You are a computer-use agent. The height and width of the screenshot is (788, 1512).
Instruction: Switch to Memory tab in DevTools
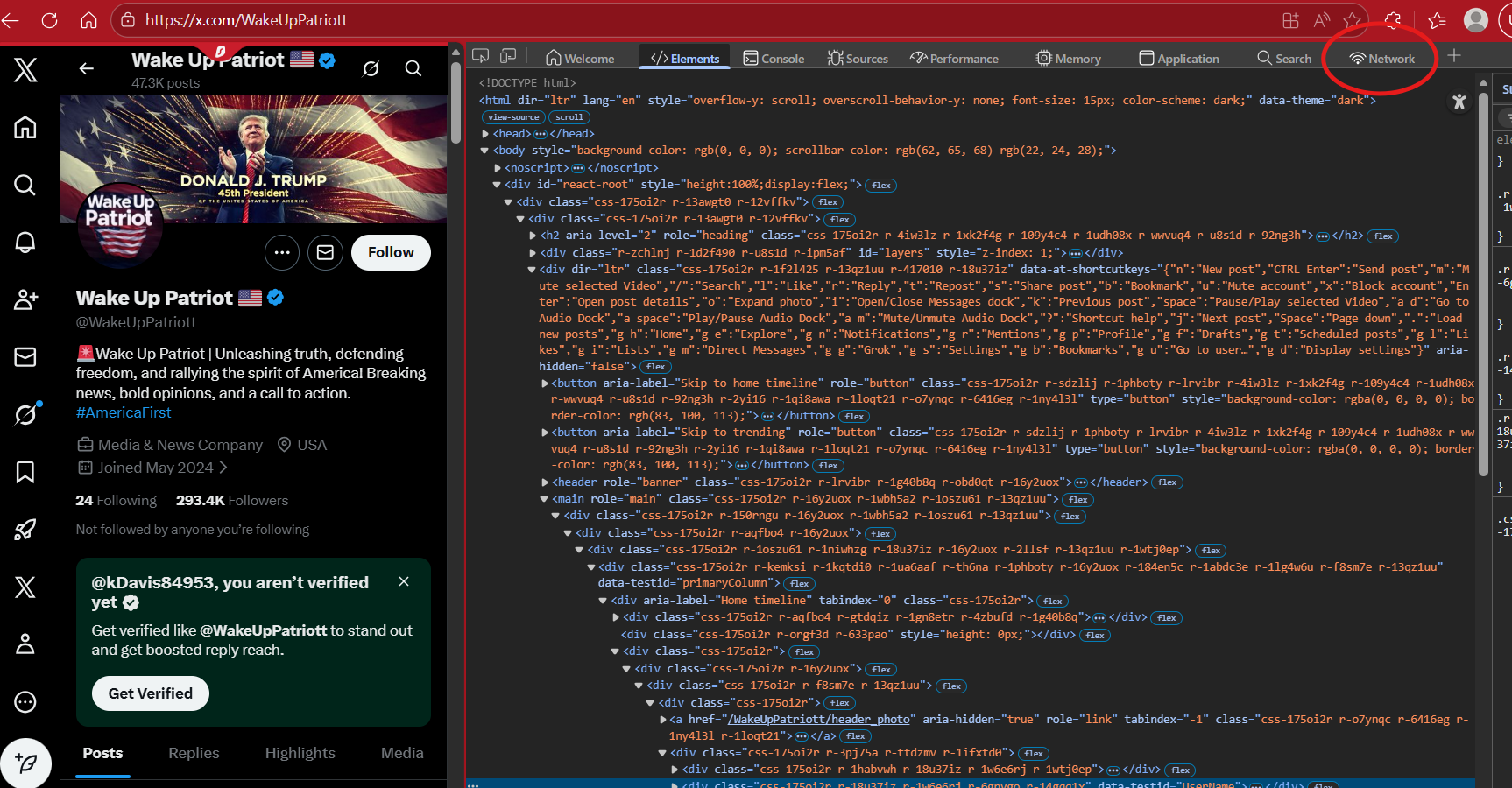(x=1069, y=58)
